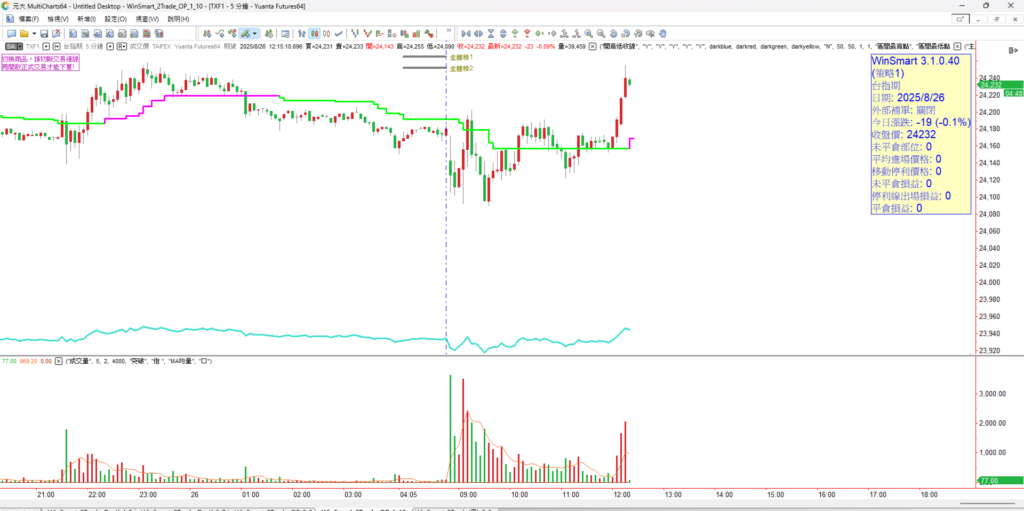1024x511 pixels.
Task: Click the 09:00 label on time axis
Action: click(468, 494)
